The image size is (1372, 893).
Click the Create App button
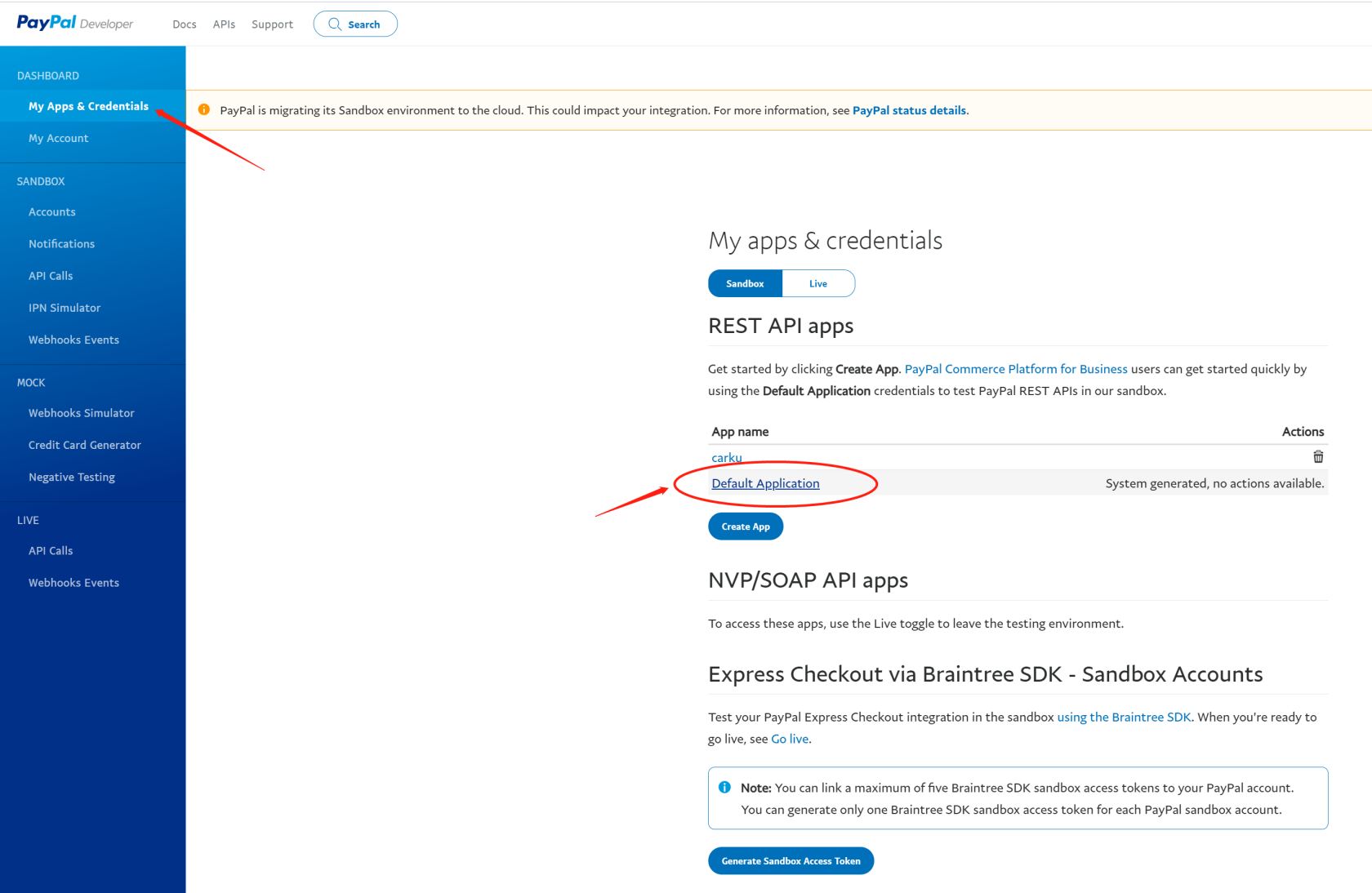tap(746, 526)
